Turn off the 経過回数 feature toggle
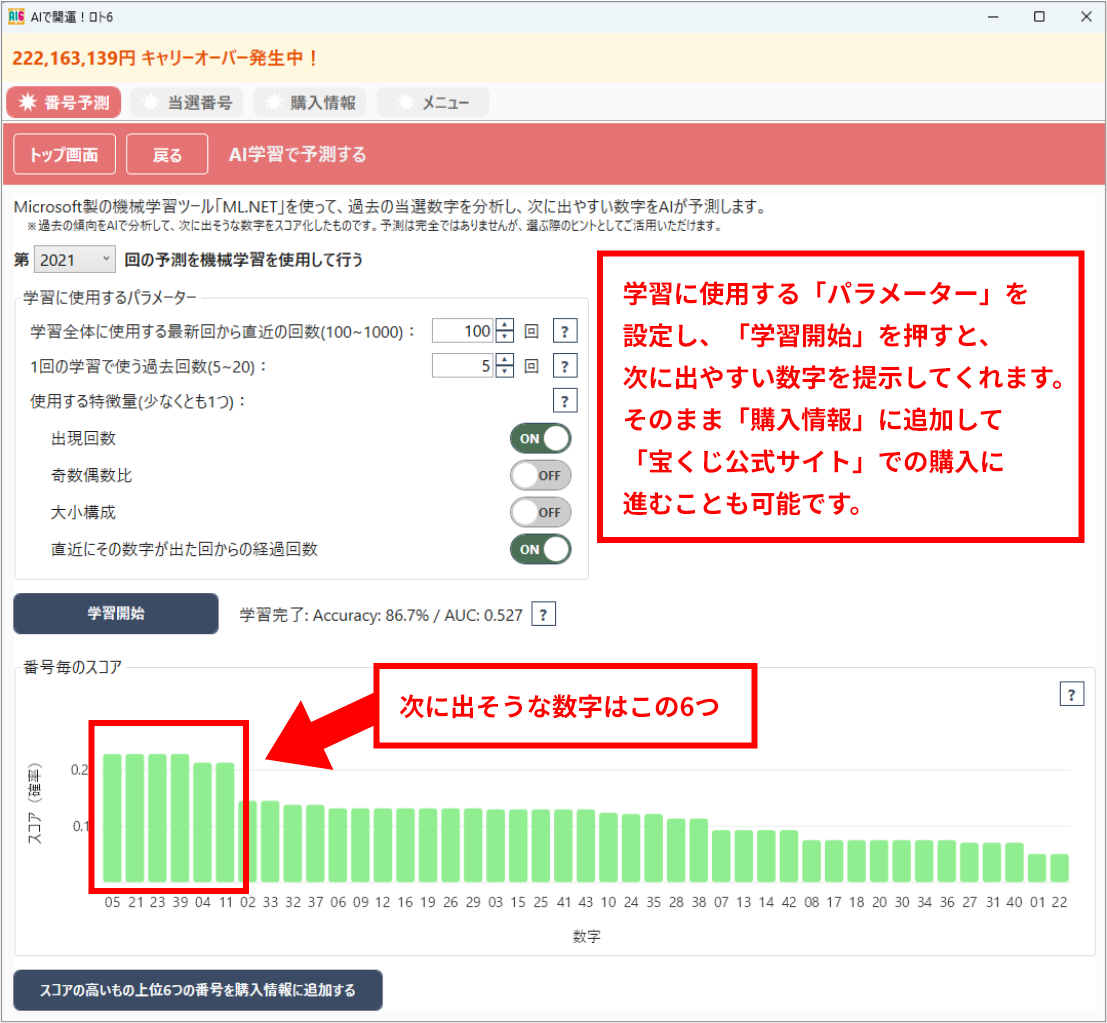The width and height of the screenshot is (1107, 1023). (540, 549)
